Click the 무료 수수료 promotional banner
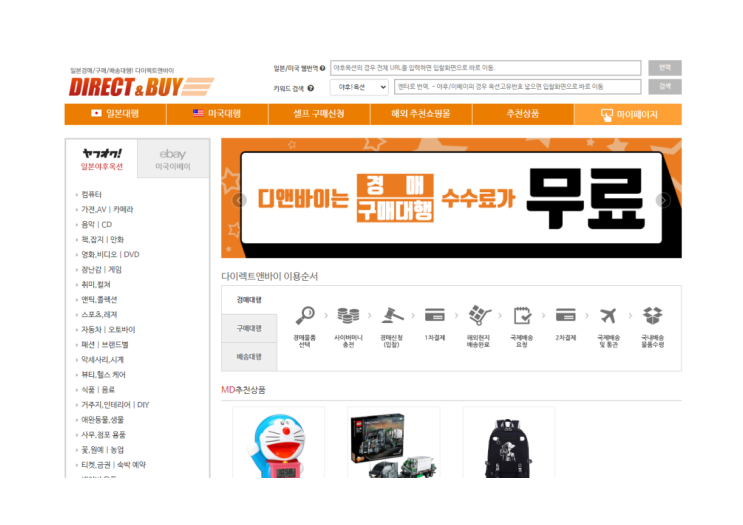743x525 pixels. [x=452, y=198]
